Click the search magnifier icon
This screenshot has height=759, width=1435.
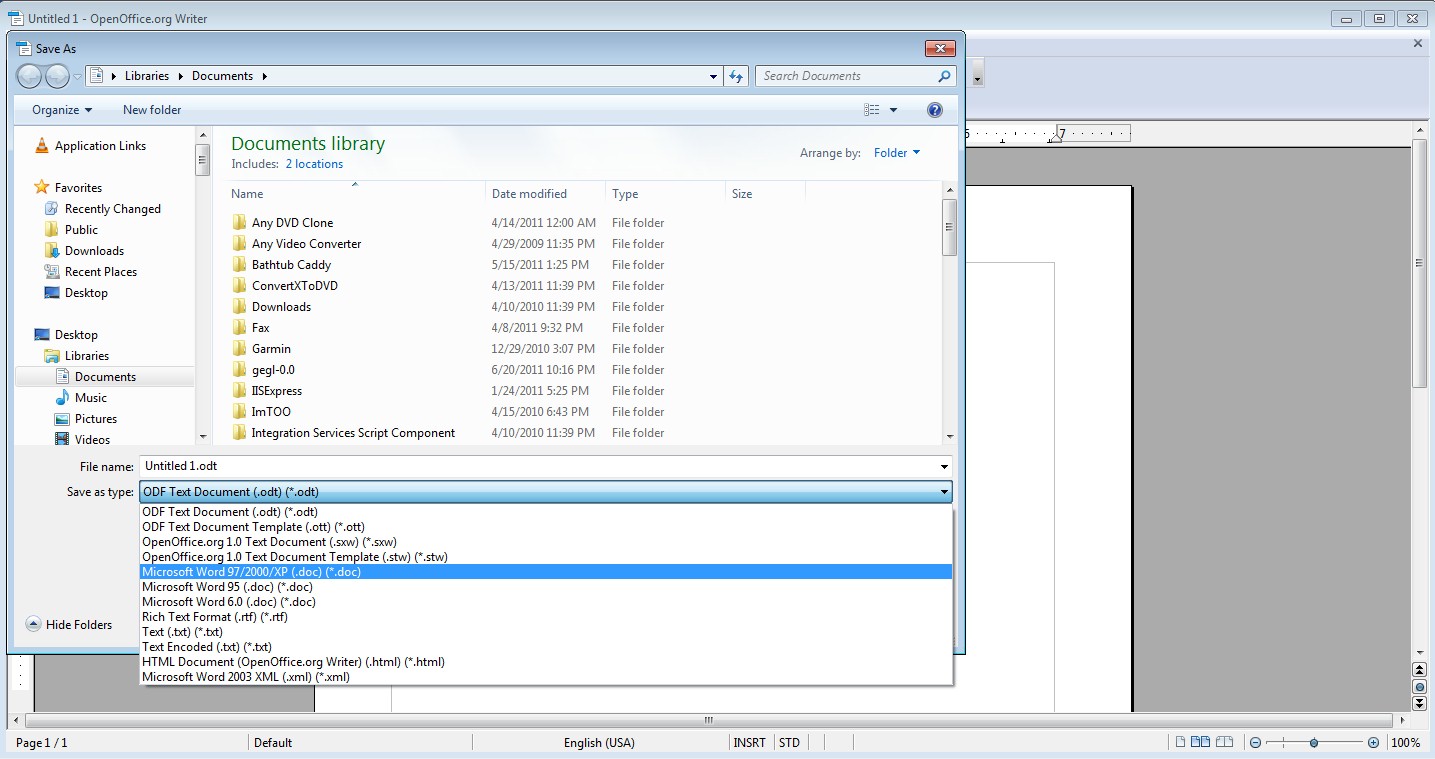(x=944, y=76)
